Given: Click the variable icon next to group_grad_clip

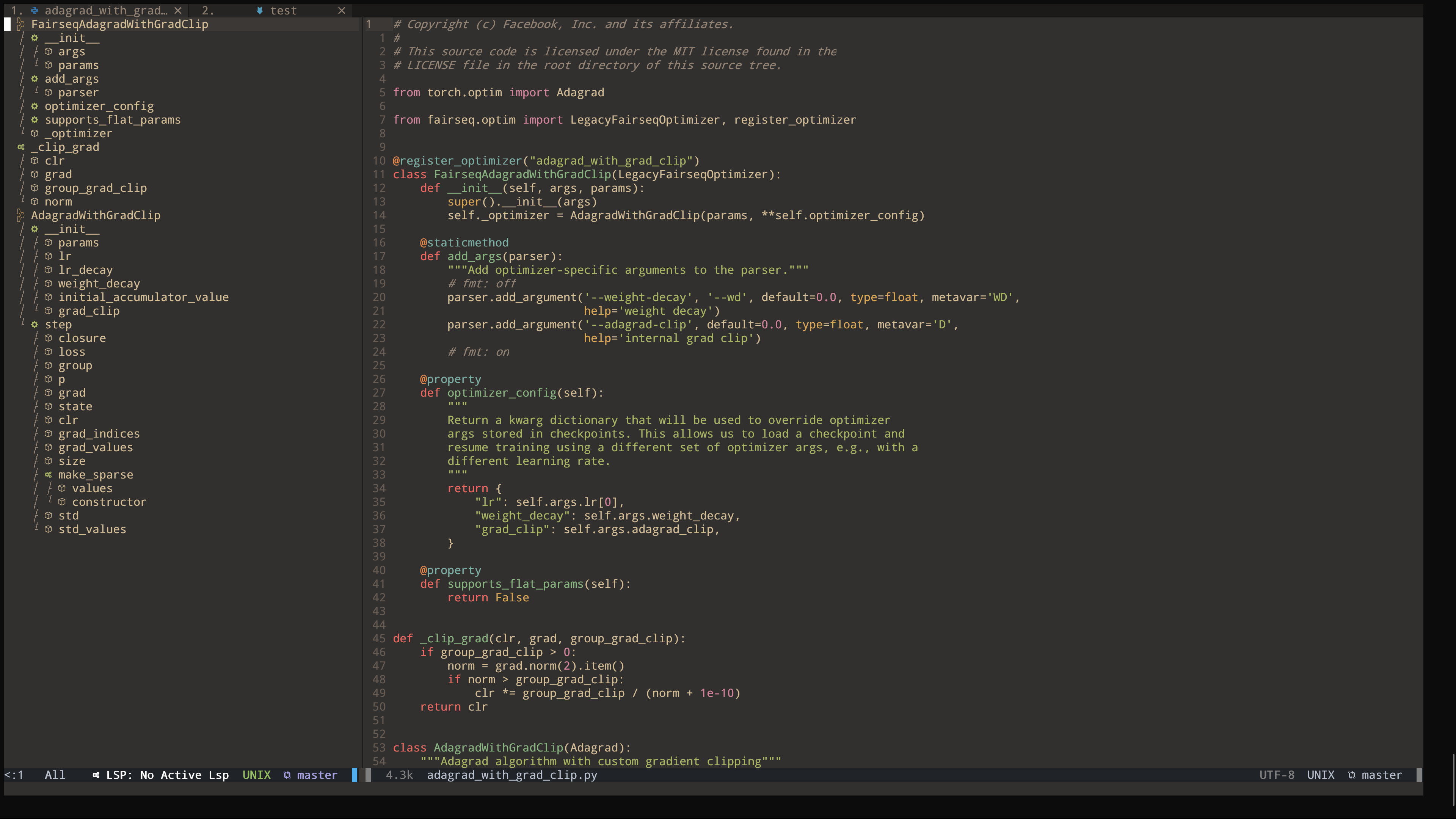Looking at the screenshot, I should pos(35,188).
